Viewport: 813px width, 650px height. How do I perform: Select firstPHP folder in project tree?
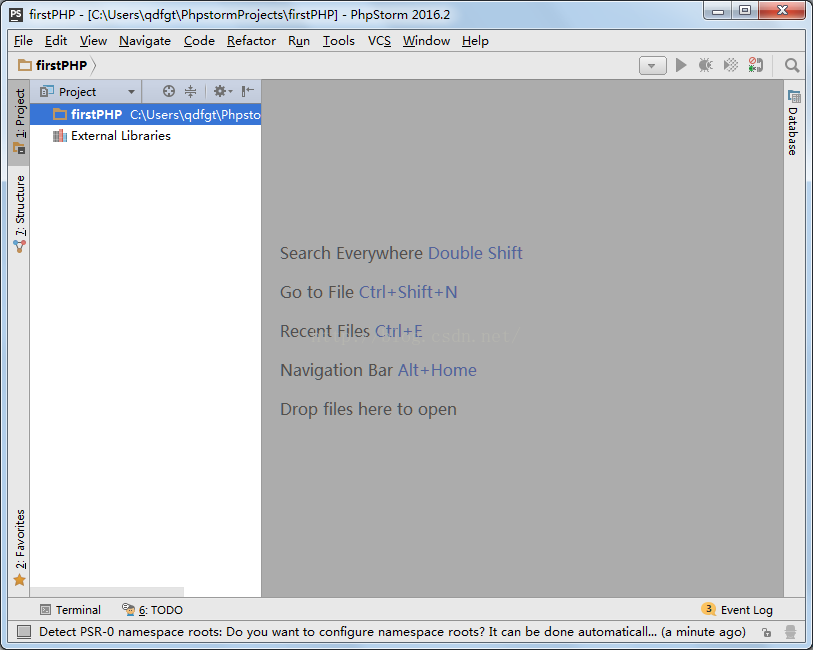pyautogui.click(x=146, y=115)
